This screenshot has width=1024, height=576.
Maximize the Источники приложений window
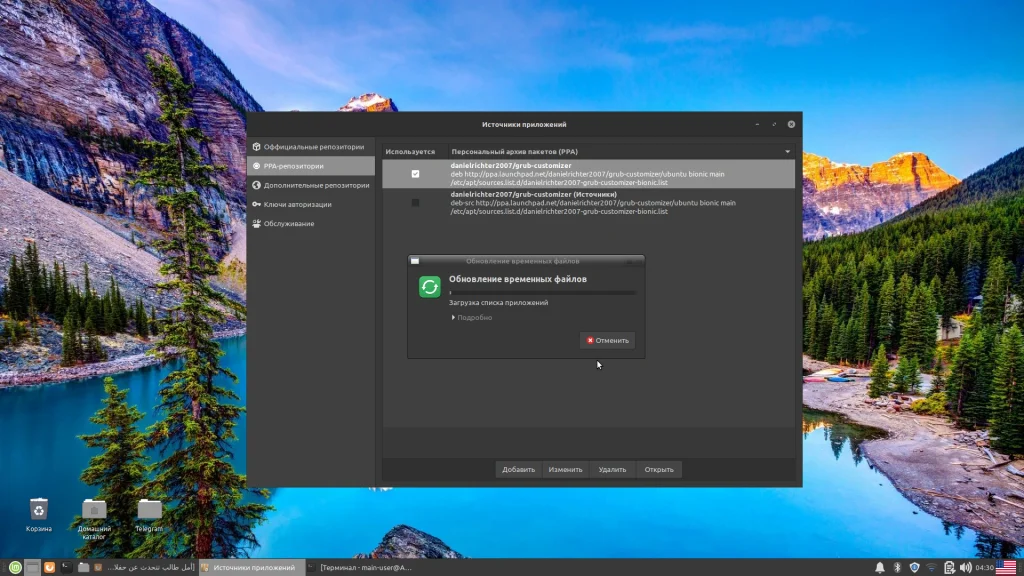[x=774, y=124]
